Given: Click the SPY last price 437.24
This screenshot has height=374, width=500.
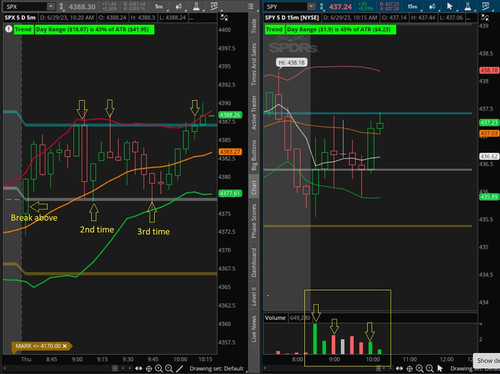Looking at the screenshot, I should [x=340, y=6].
